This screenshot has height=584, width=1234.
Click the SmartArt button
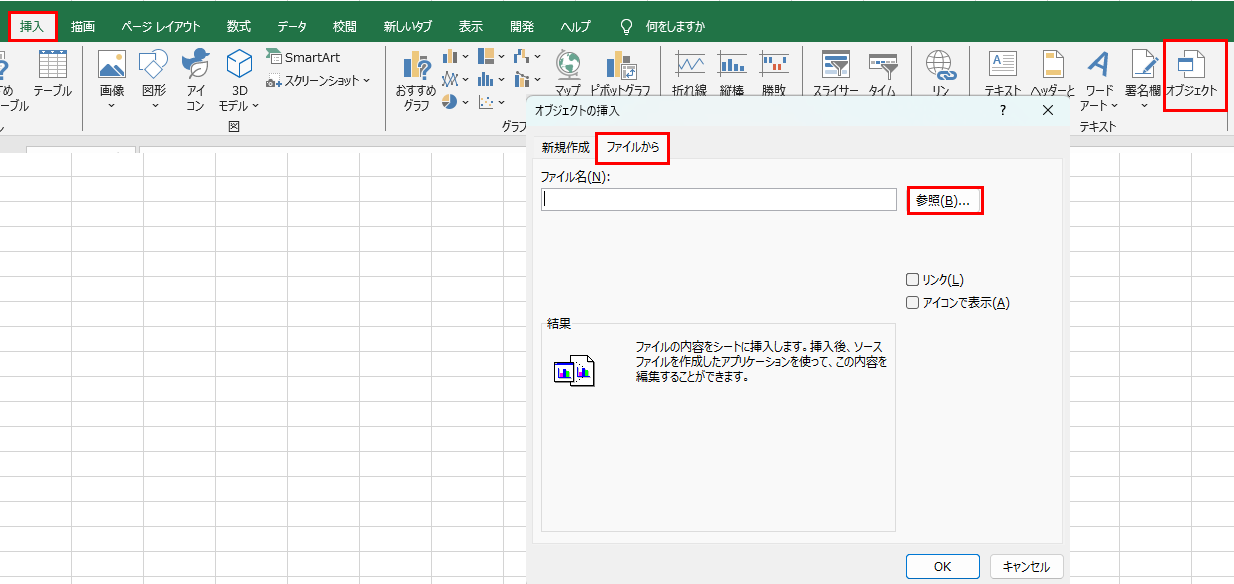pyautogui.click(x=303, y=58)
